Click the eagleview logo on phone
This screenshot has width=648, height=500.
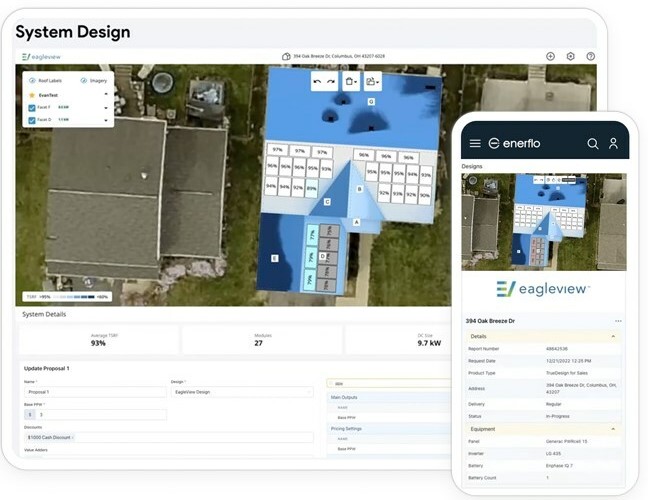(543, 288)
